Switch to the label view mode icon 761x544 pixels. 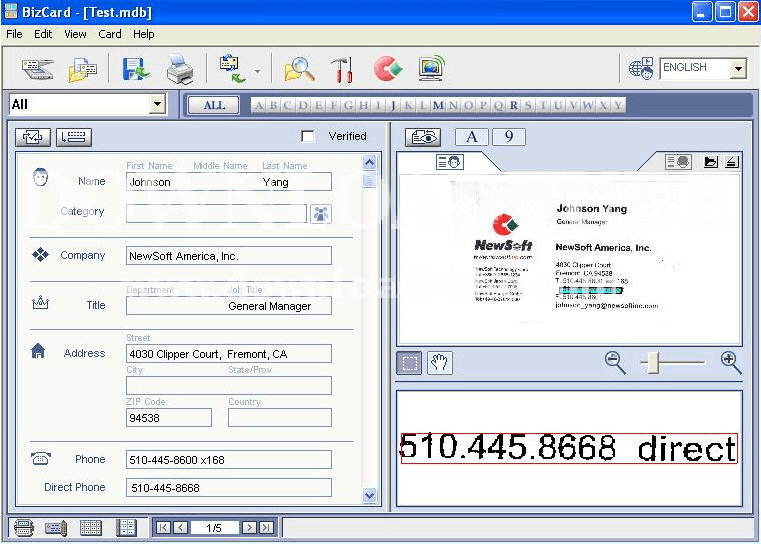[x=56, y=528]
